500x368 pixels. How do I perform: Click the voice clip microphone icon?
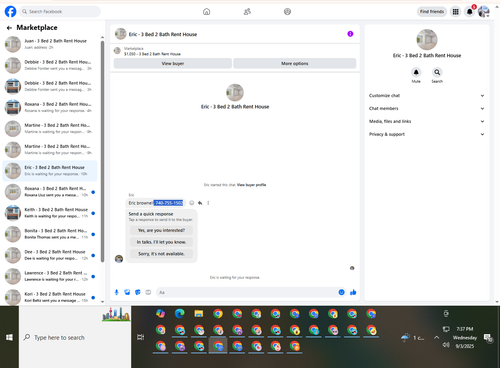(x=117, y=292)
